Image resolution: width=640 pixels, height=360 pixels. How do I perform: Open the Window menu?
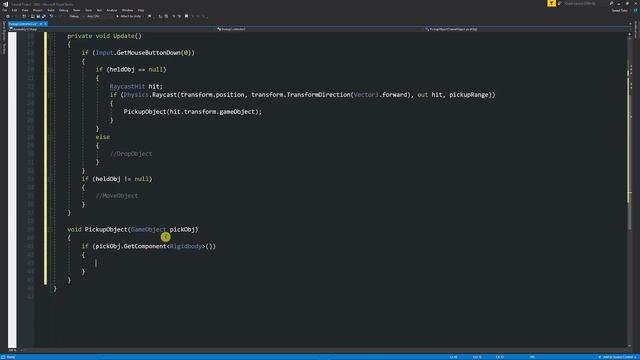tap(127, 10)
